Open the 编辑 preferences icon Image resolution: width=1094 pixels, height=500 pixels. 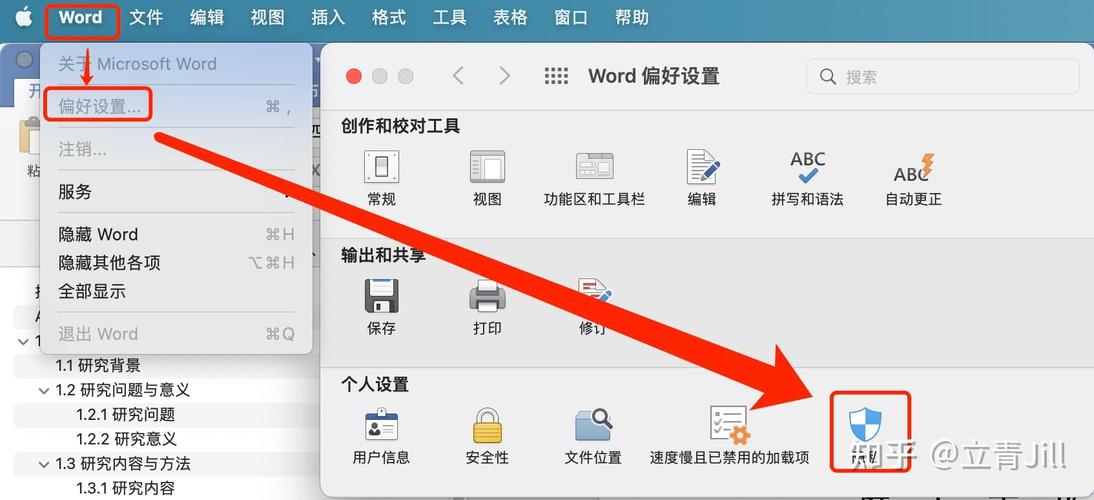tap(702, 167)
